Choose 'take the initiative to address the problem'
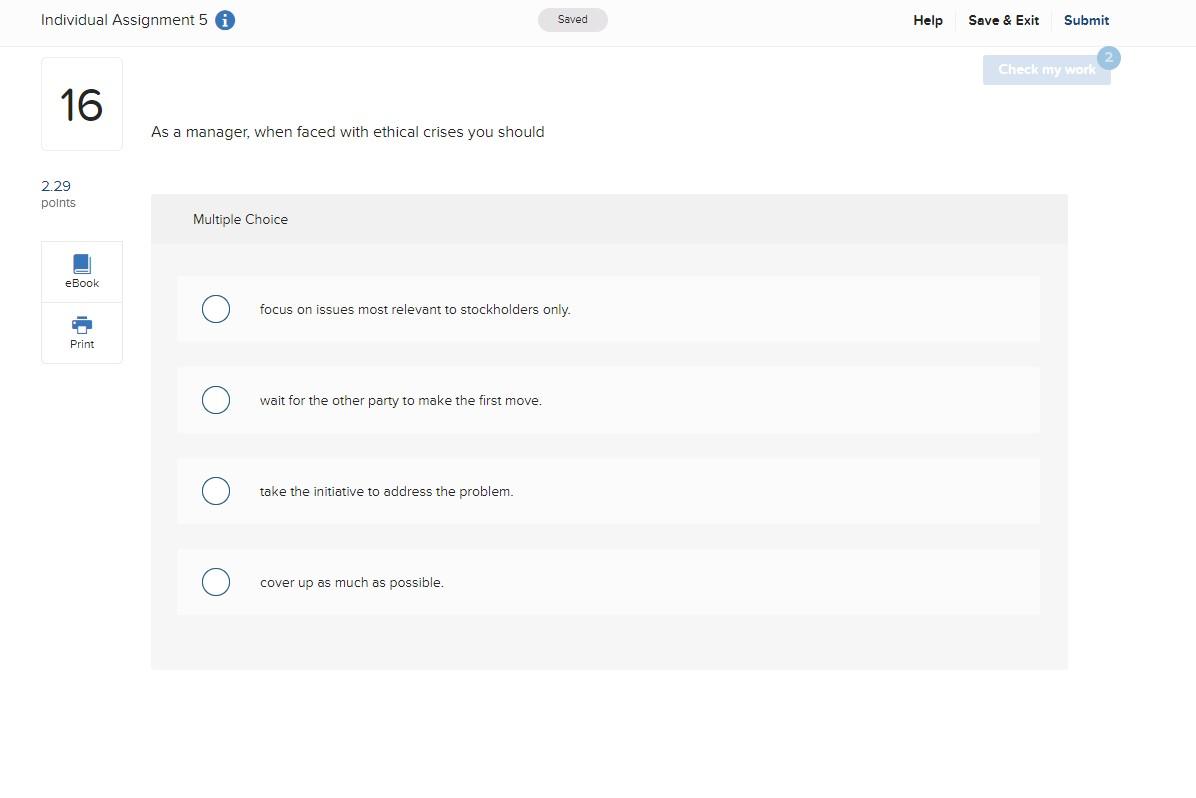This screenshot has height=798, width=1196. [216, 491]
